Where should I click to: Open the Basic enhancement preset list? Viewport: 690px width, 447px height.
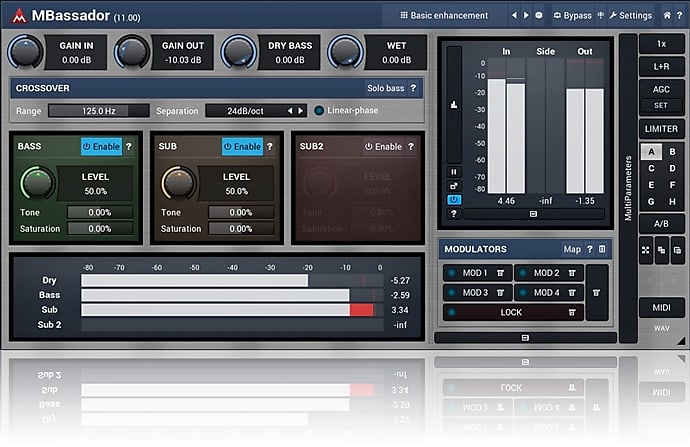pos(443,16)
